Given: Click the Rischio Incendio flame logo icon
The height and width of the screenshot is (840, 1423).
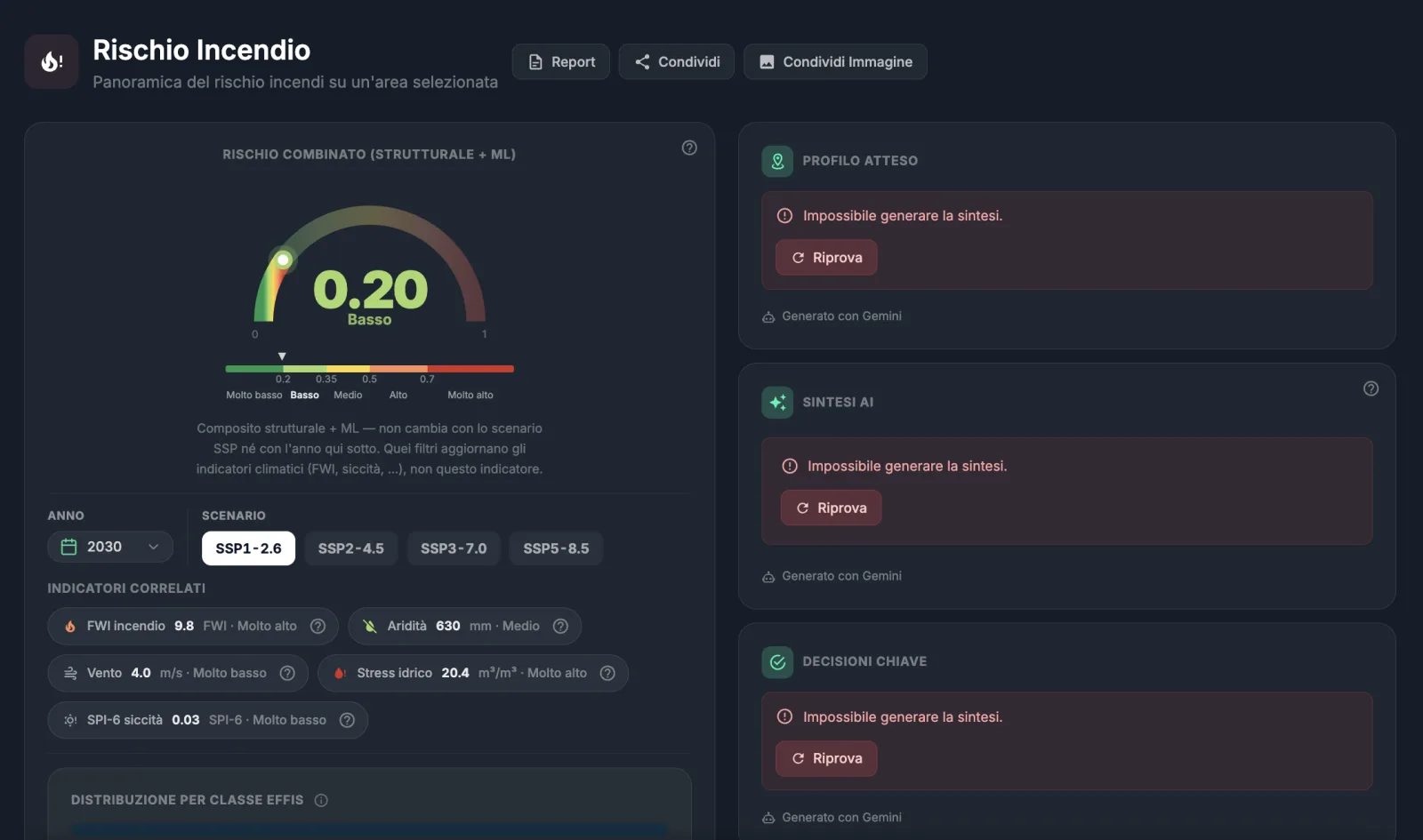Looking at the screenshot, I should click(52, 61).
